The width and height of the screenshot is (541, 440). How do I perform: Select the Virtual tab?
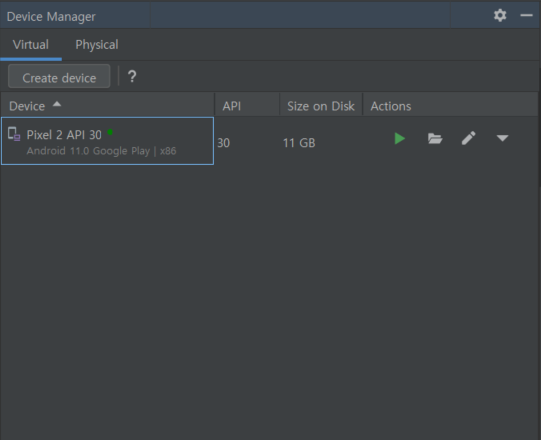31,45
